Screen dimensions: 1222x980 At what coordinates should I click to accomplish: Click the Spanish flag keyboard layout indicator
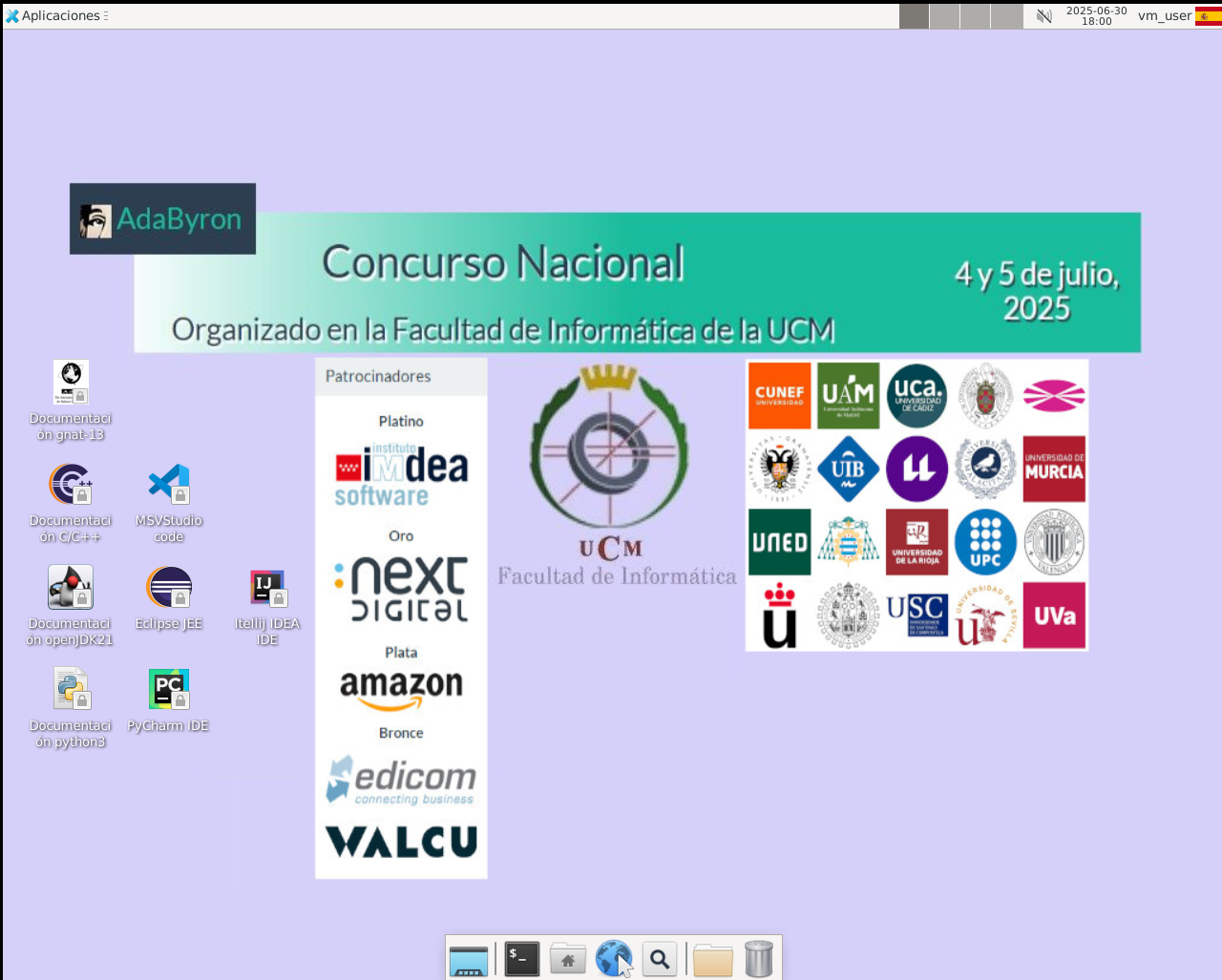1208,15
